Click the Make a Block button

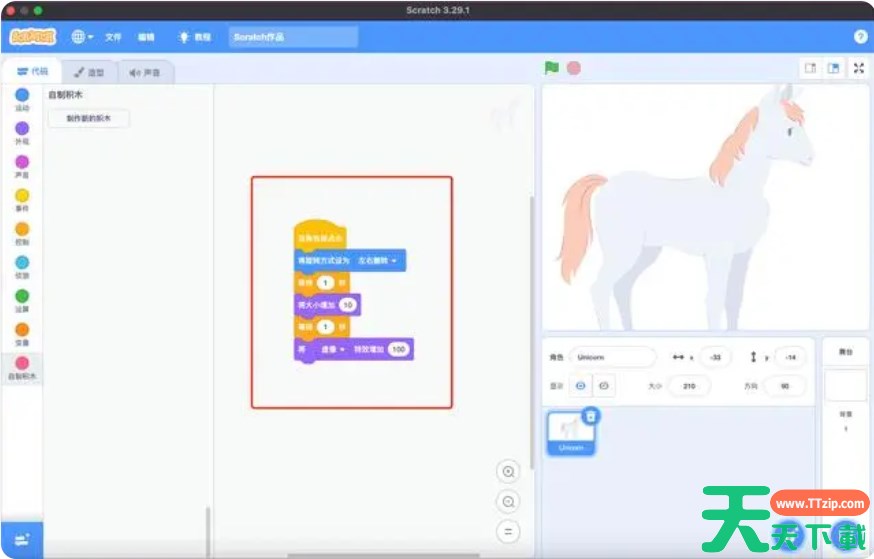pyautogui.click(x=89, y=118)
